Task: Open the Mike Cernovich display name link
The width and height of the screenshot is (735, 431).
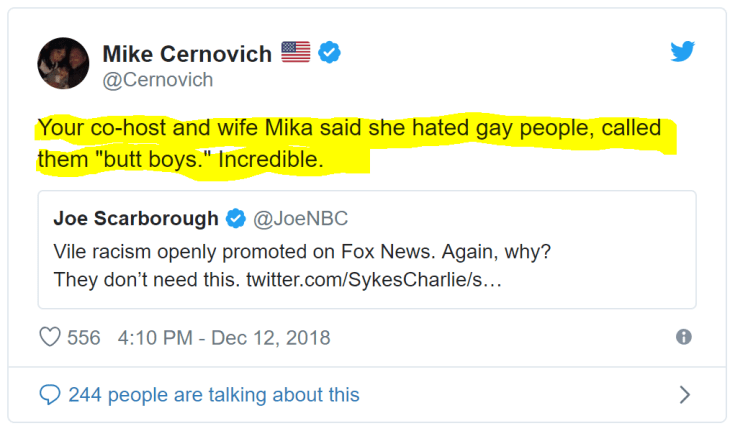Action: 187,53
